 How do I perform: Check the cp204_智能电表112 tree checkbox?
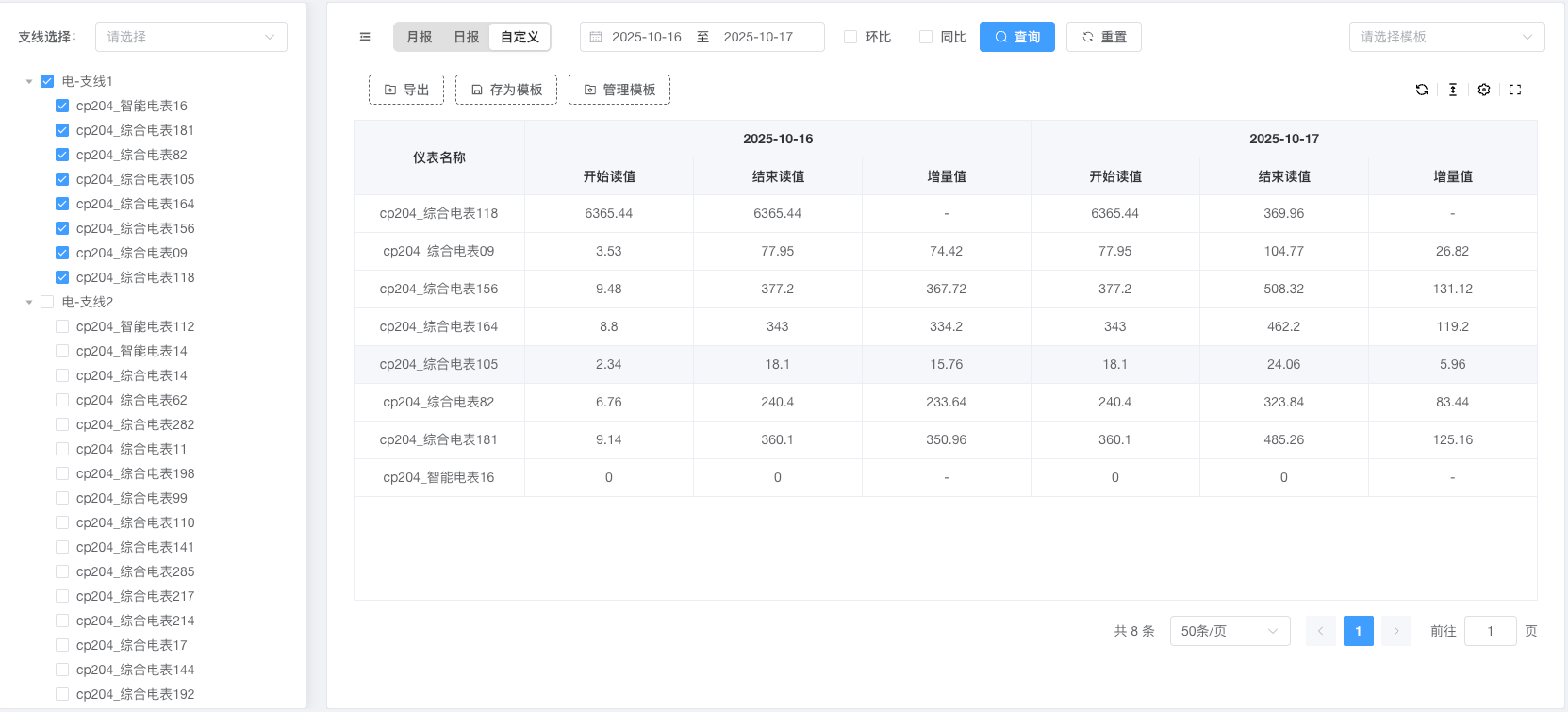pyautogui.click(x=62, y=326)
